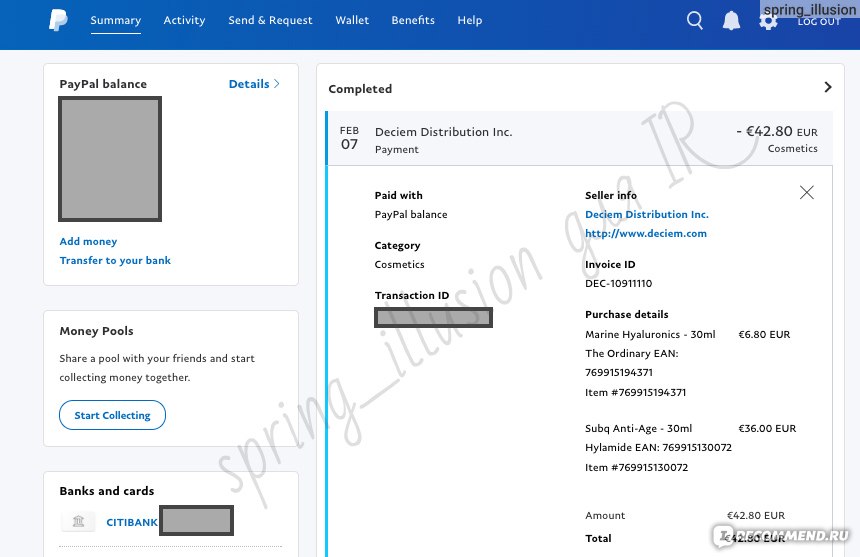This screenshot has width=860, height=557.
Task: Click Marine Hyaluronics - 30ml item
Action: pyautogui.click(x=650, y=334)
